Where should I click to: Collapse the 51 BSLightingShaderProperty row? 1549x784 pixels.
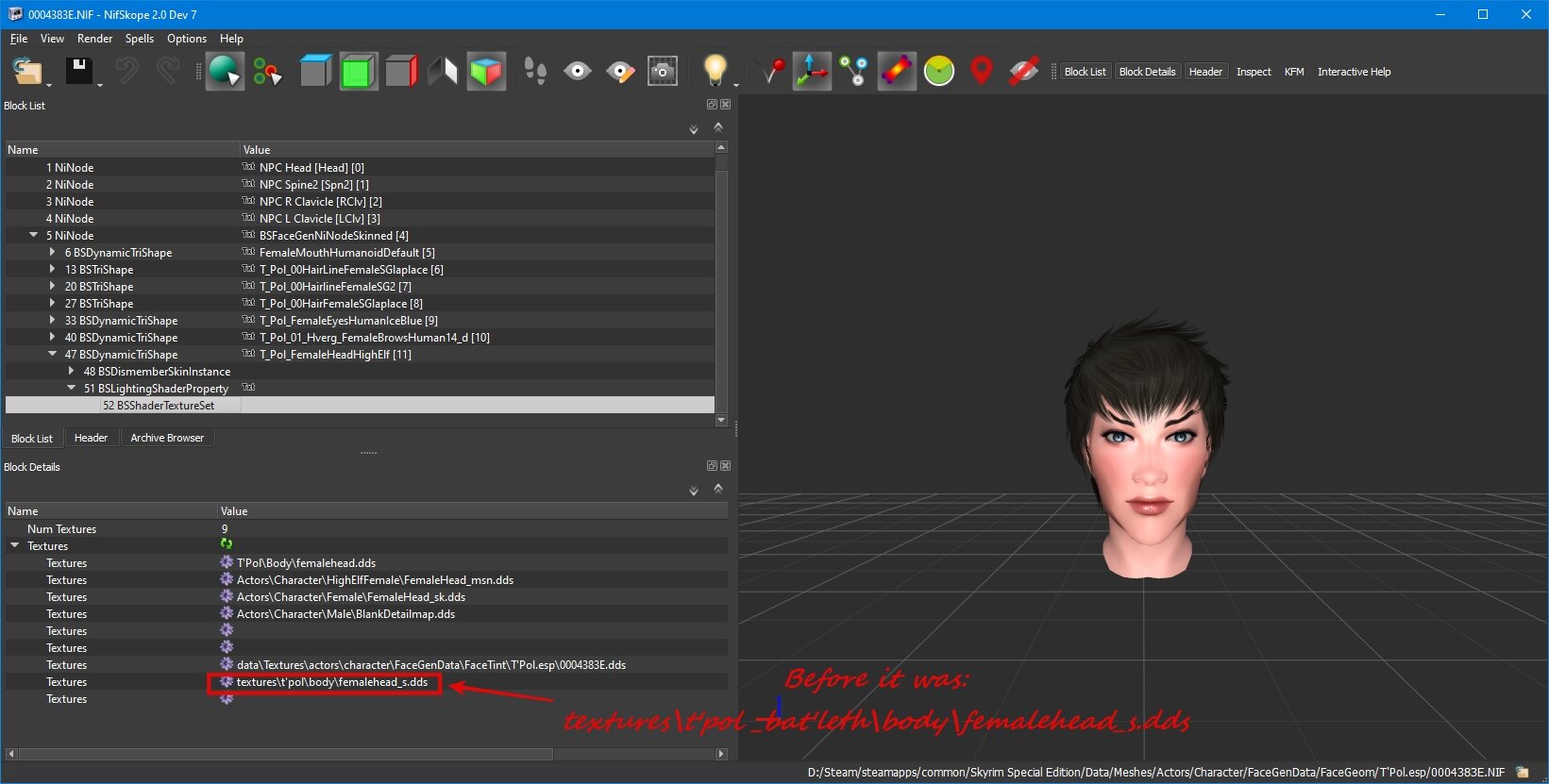click(71, 388)
